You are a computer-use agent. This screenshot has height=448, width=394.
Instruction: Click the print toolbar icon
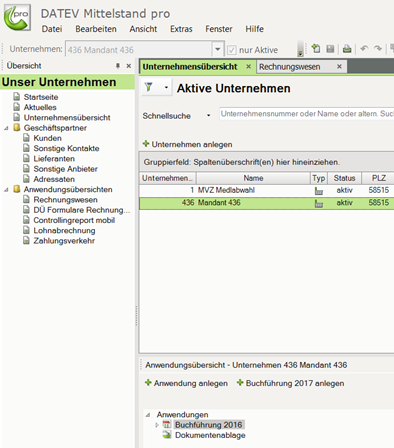347,49
